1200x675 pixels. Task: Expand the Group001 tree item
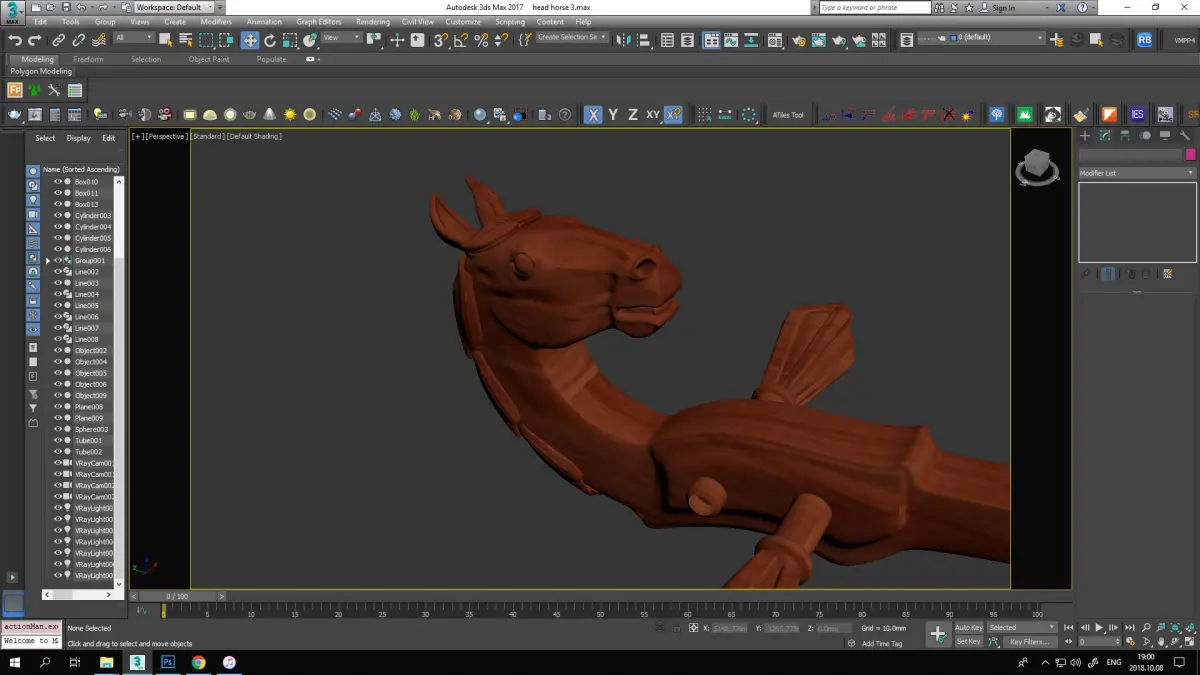click(x=47, y=261)
